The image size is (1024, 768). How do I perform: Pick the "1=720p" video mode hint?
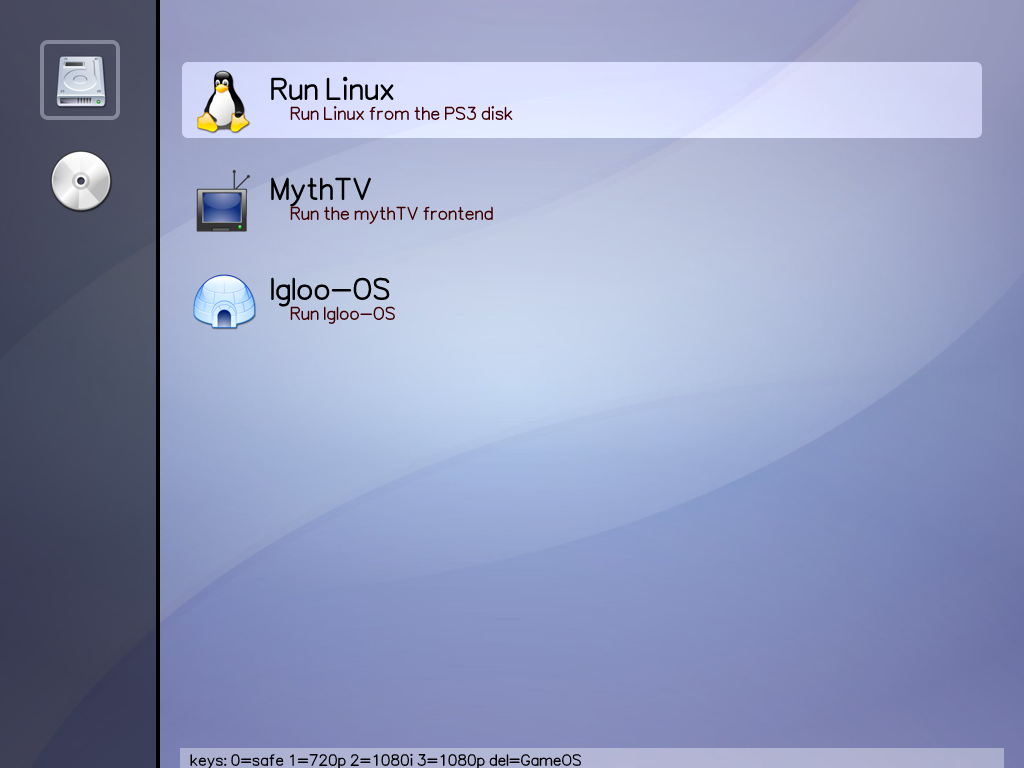coord(318,760)
